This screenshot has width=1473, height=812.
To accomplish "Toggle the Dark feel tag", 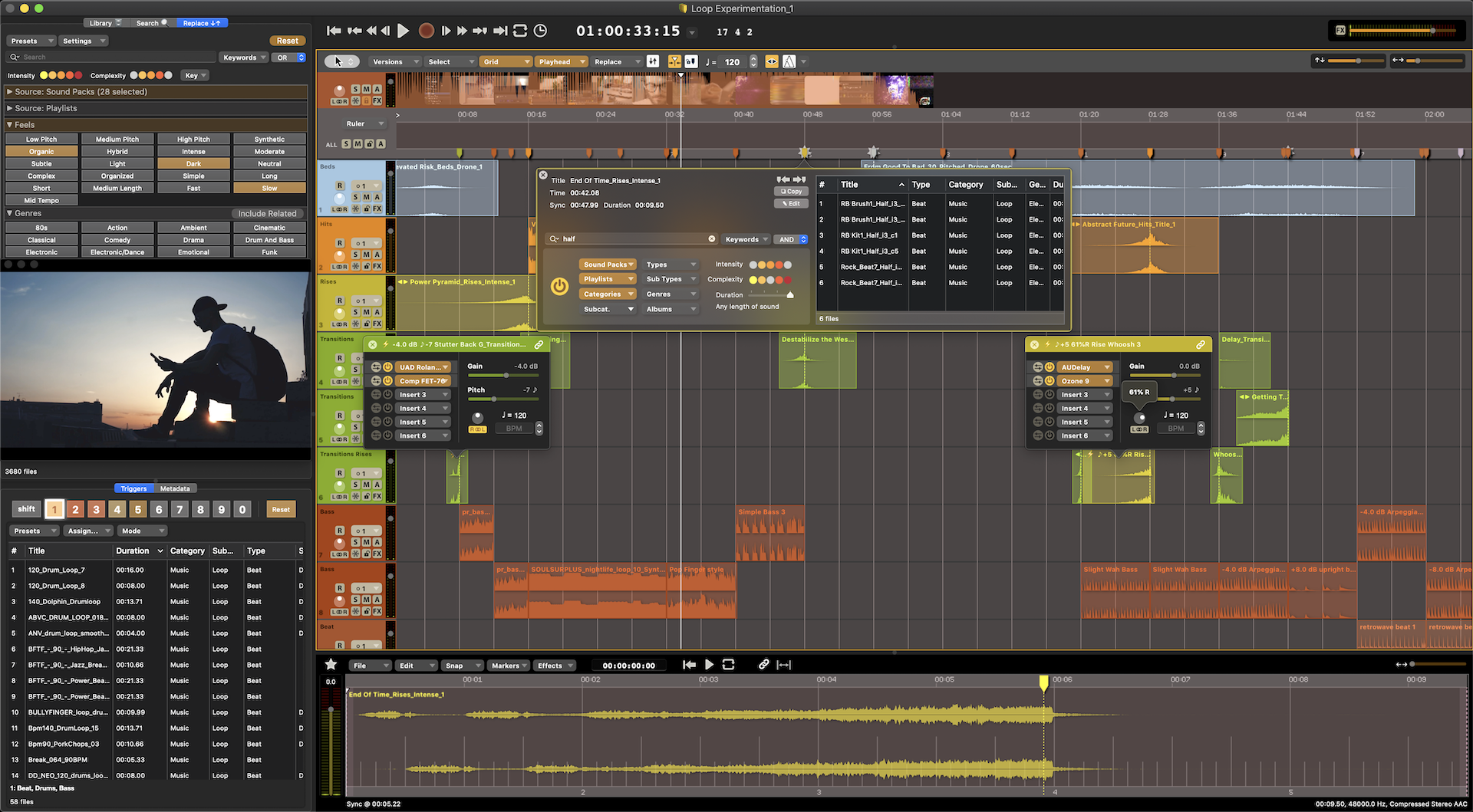I will tap(193, 164).
